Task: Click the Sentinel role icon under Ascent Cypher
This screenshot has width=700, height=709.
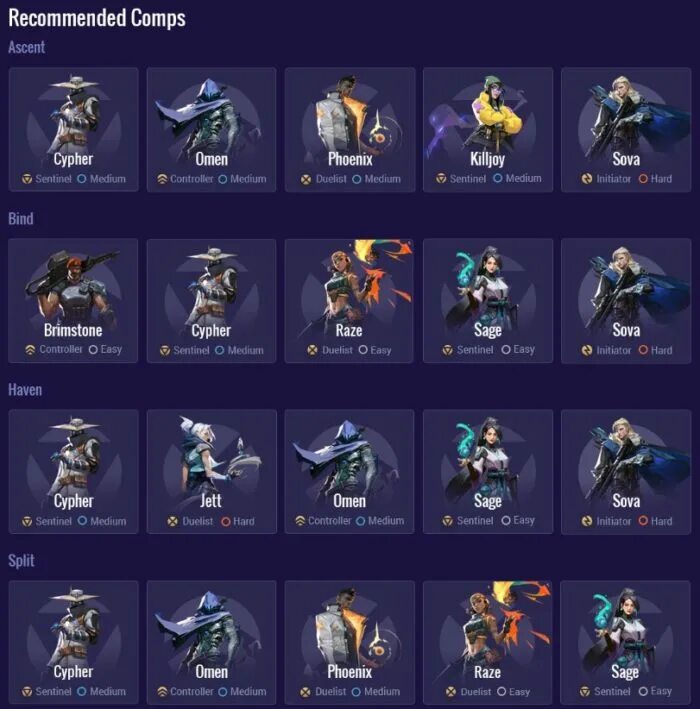Action: tap(27, 179)
